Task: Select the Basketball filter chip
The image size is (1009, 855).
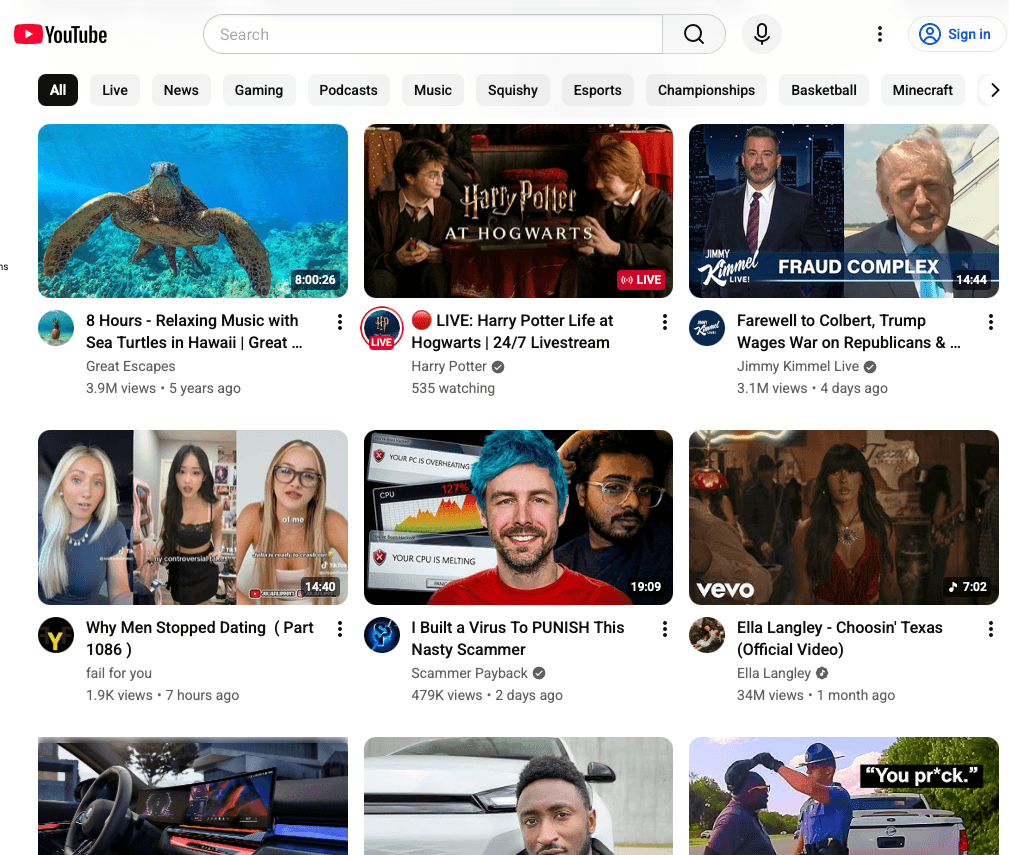Action: click(824, 90)
